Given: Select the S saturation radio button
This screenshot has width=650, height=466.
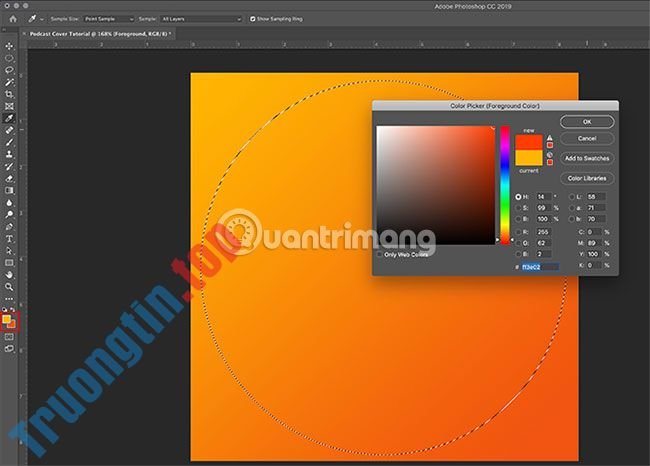Looking at the screenshot, I should coord(518,208).
